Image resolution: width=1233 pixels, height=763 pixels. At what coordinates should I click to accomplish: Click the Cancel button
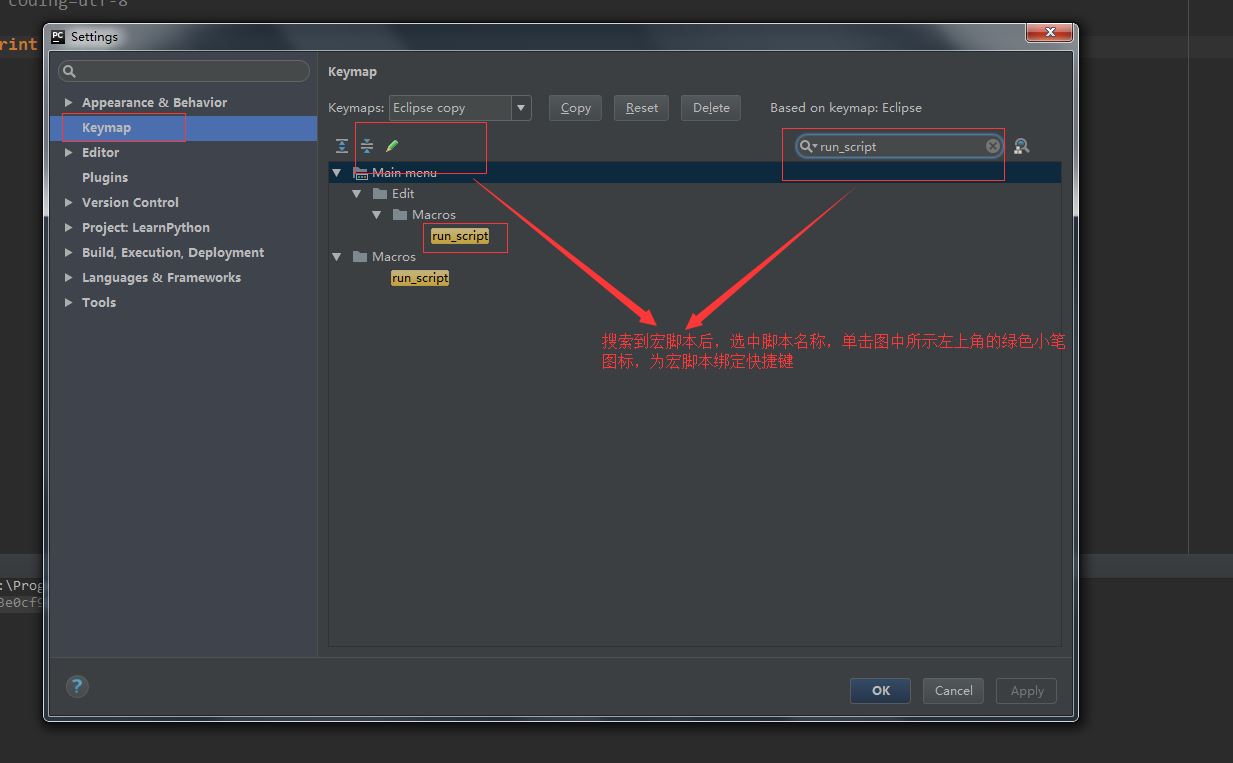click(x=953, y=691)
